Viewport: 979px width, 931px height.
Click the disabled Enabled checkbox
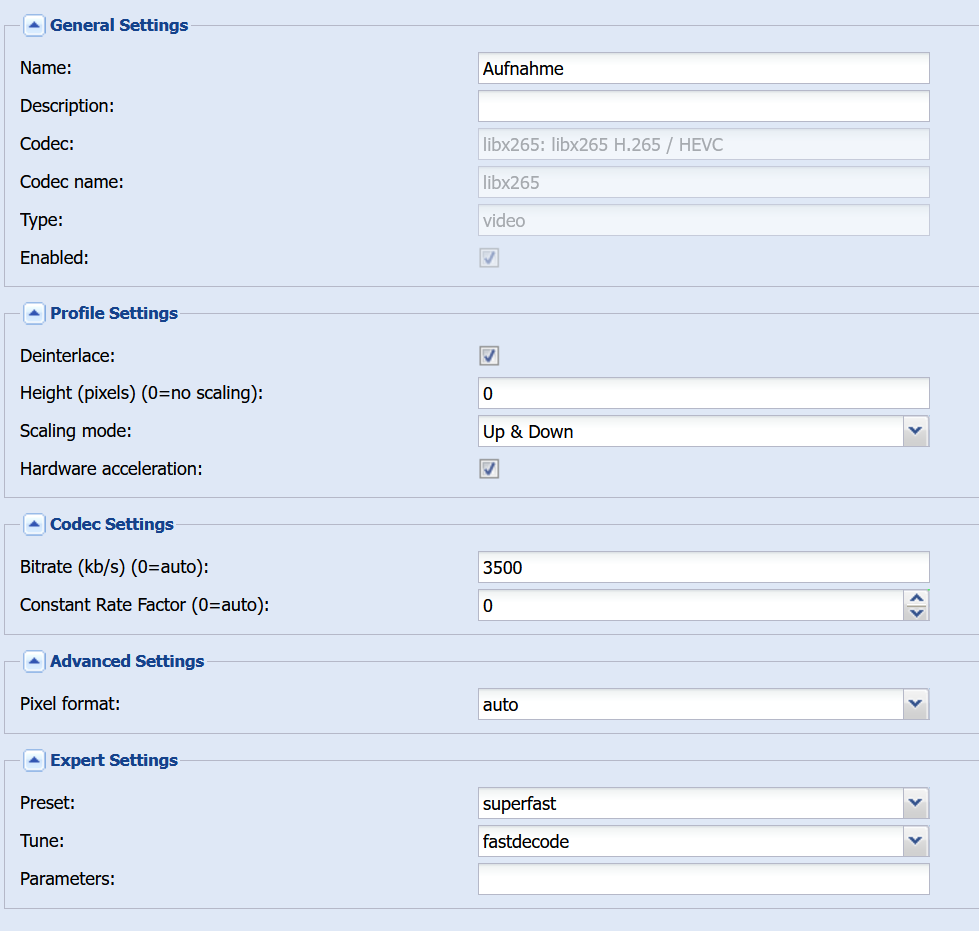[x=489, y=258]
